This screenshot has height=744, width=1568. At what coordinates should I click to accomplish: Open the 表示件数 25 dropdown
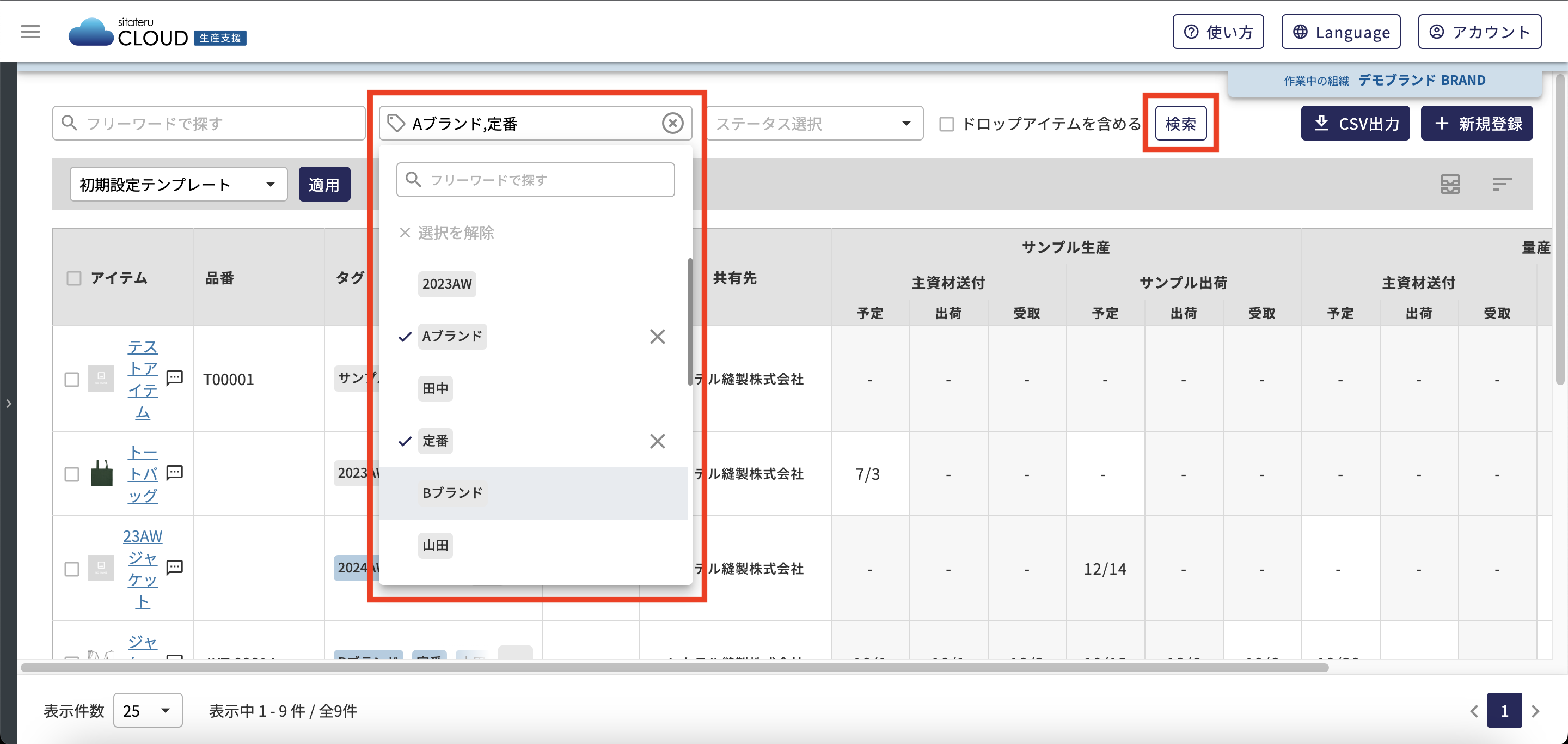point(148,711)
